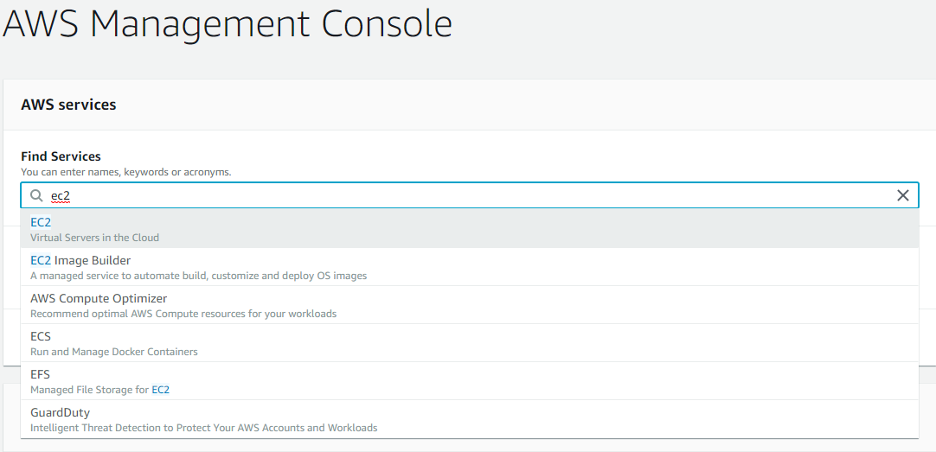The width and height of the screenshot is (936, 452).
Task: Click the highlighted EC2 in the EFS description
Action: (161, 390)
